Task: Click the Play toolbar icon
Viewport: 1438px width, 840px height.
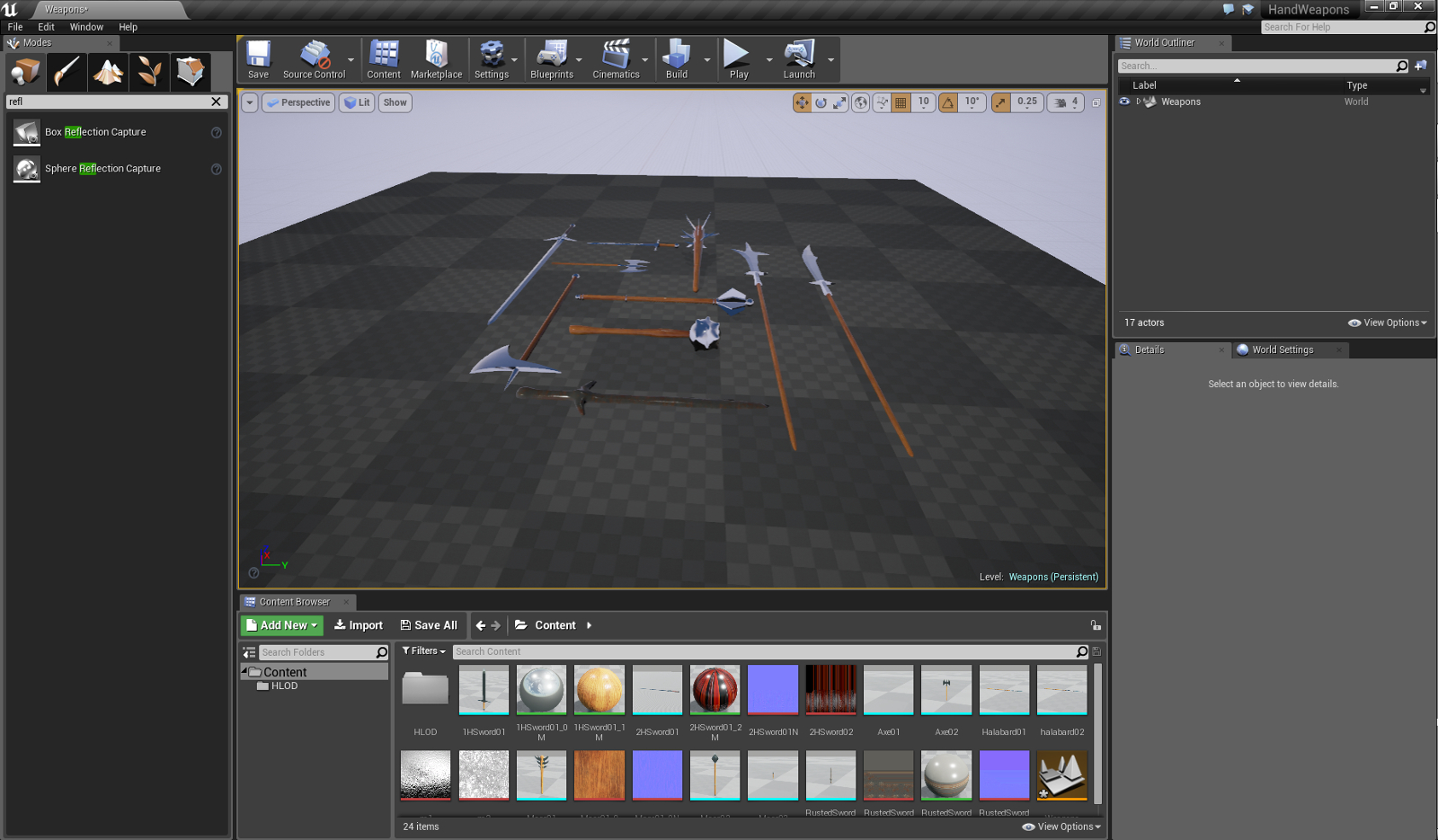Action: pos(739,59)
